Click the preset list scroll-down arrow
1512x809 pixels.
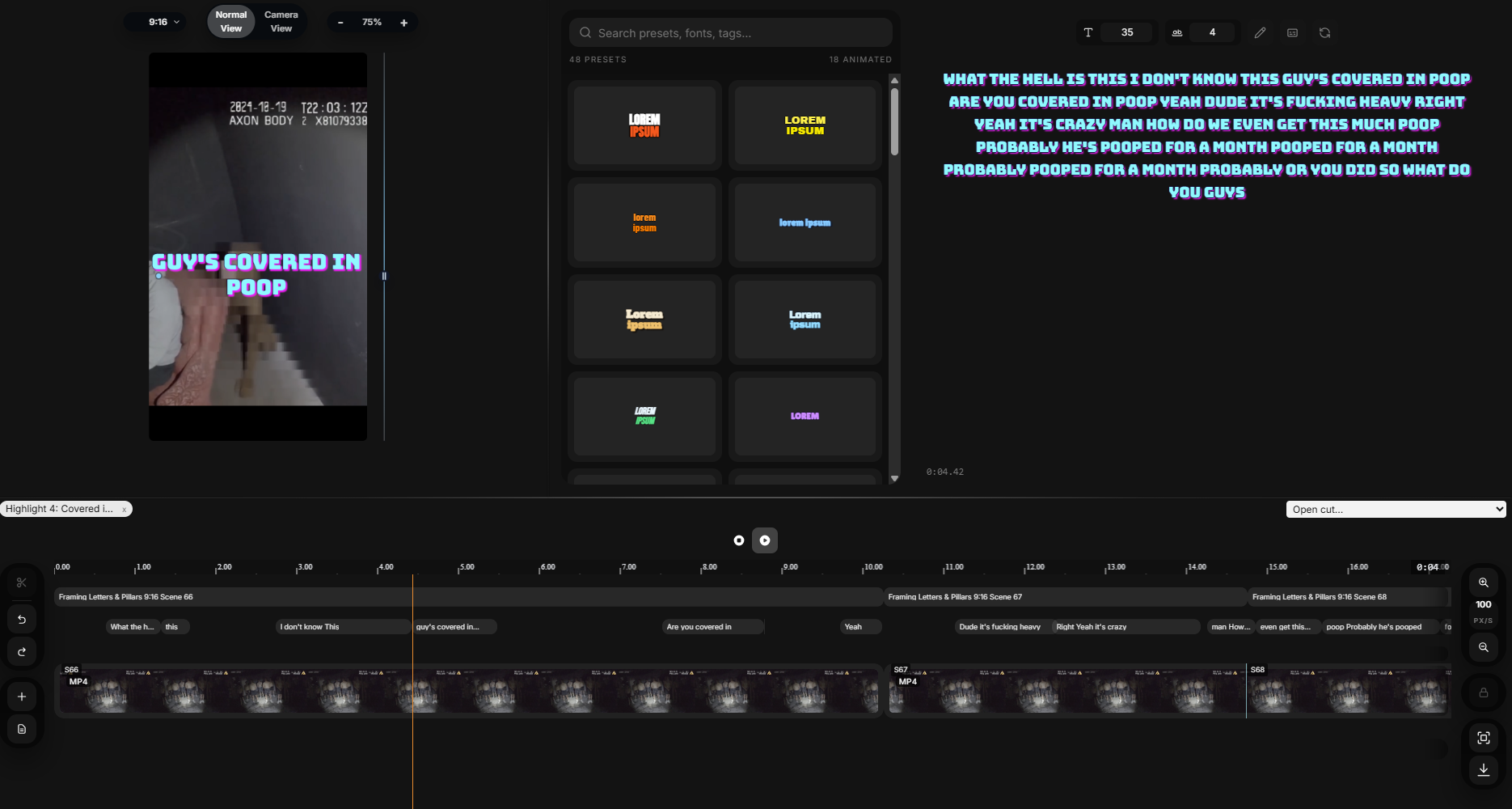pyautogui.click(x=894, y=479)
